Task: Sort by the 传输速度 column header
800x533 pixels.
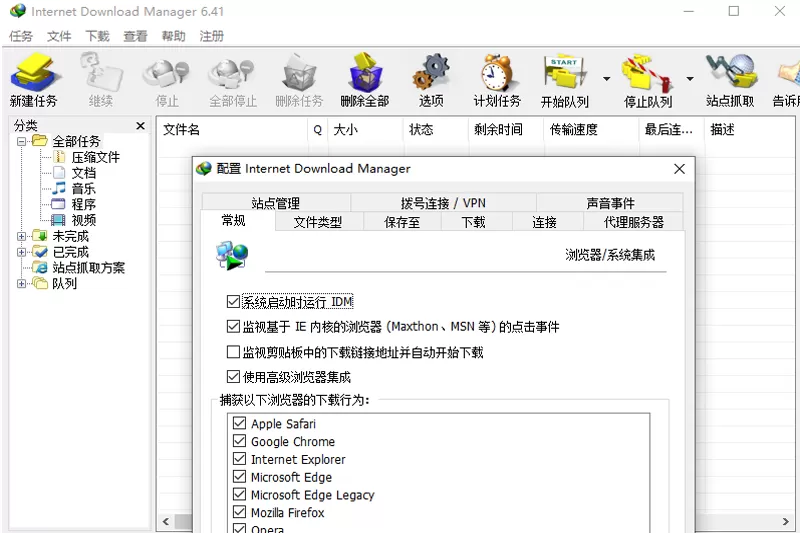Action: click(x=591, y=130)
